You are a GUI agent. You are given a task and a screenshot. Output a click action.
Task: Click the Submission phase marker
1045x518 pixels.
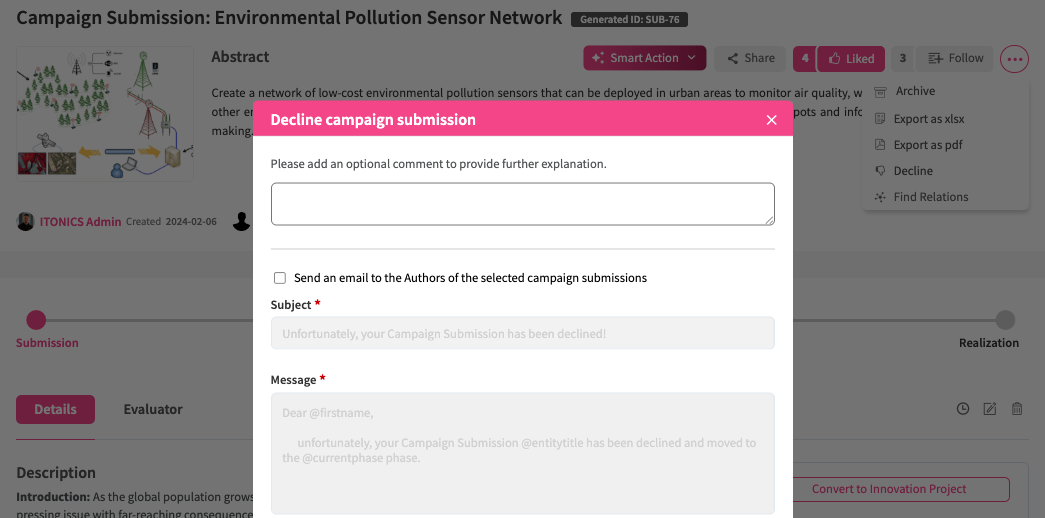36,320
